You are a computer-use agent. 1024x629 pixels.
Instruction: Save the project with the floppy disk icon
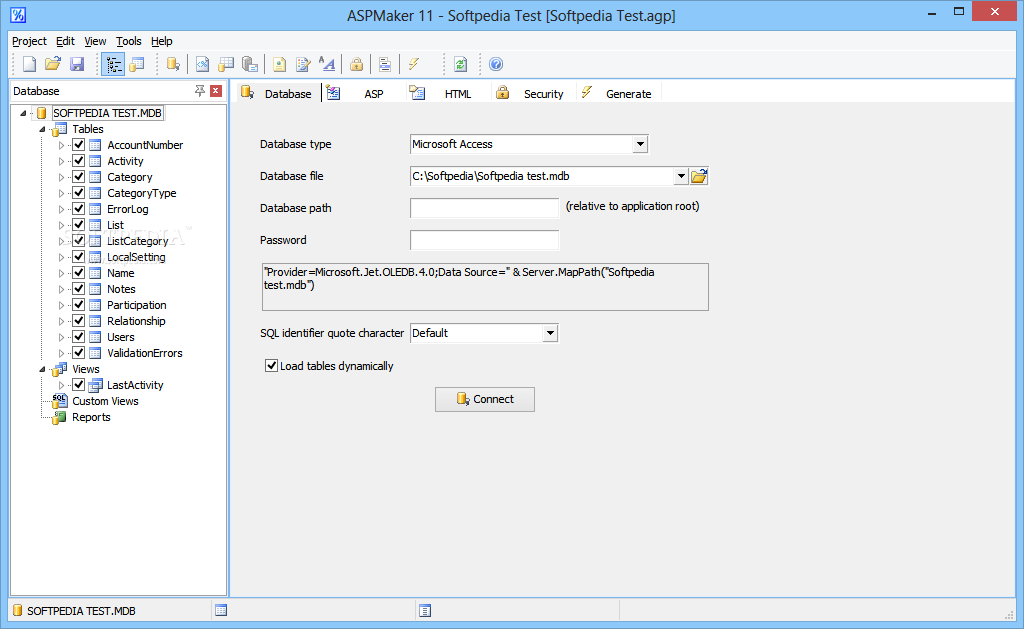click(77, 64)
